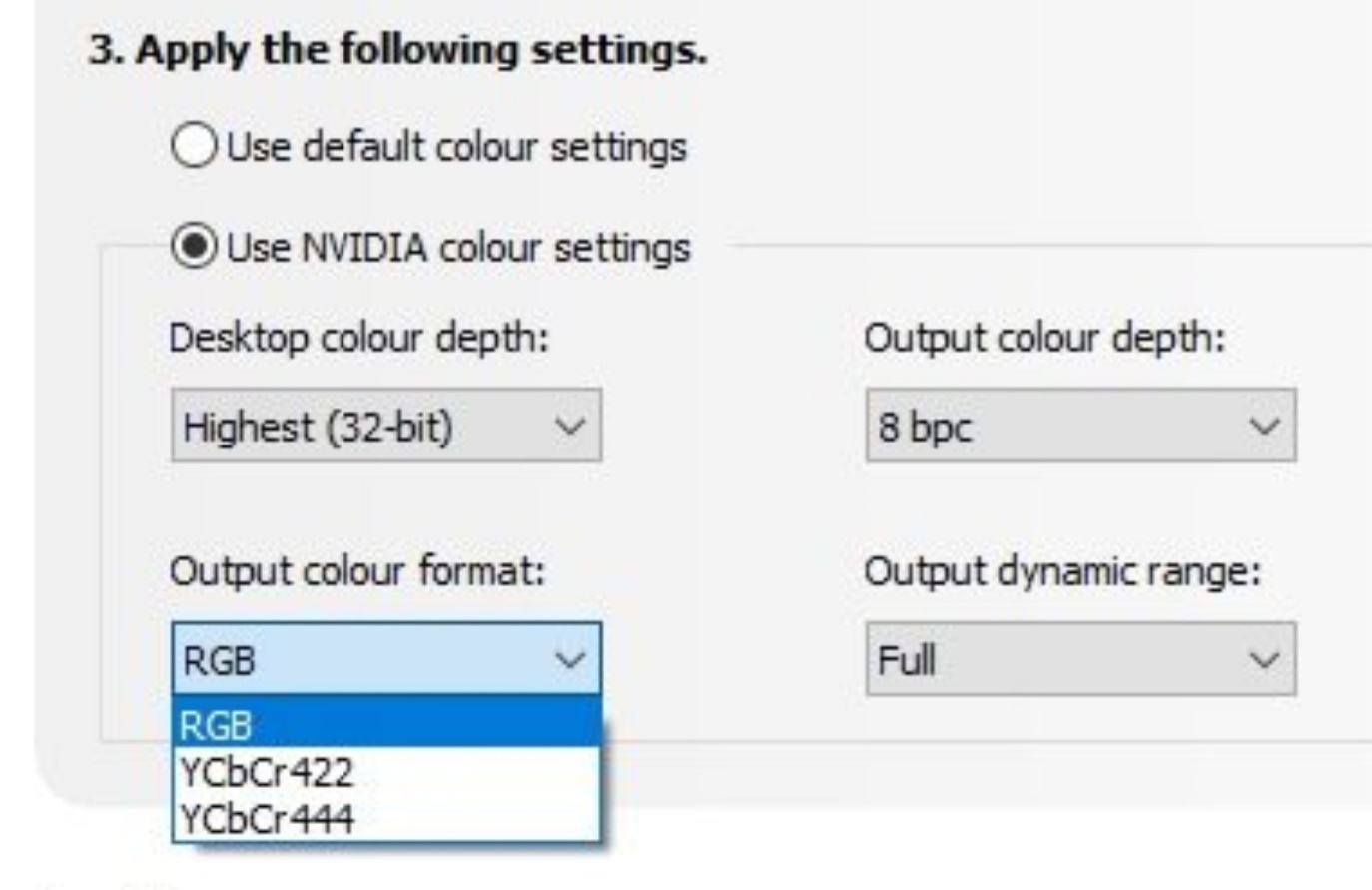Collapse the Output colour format combo box
1372x890 pixels.
(386, 659)
